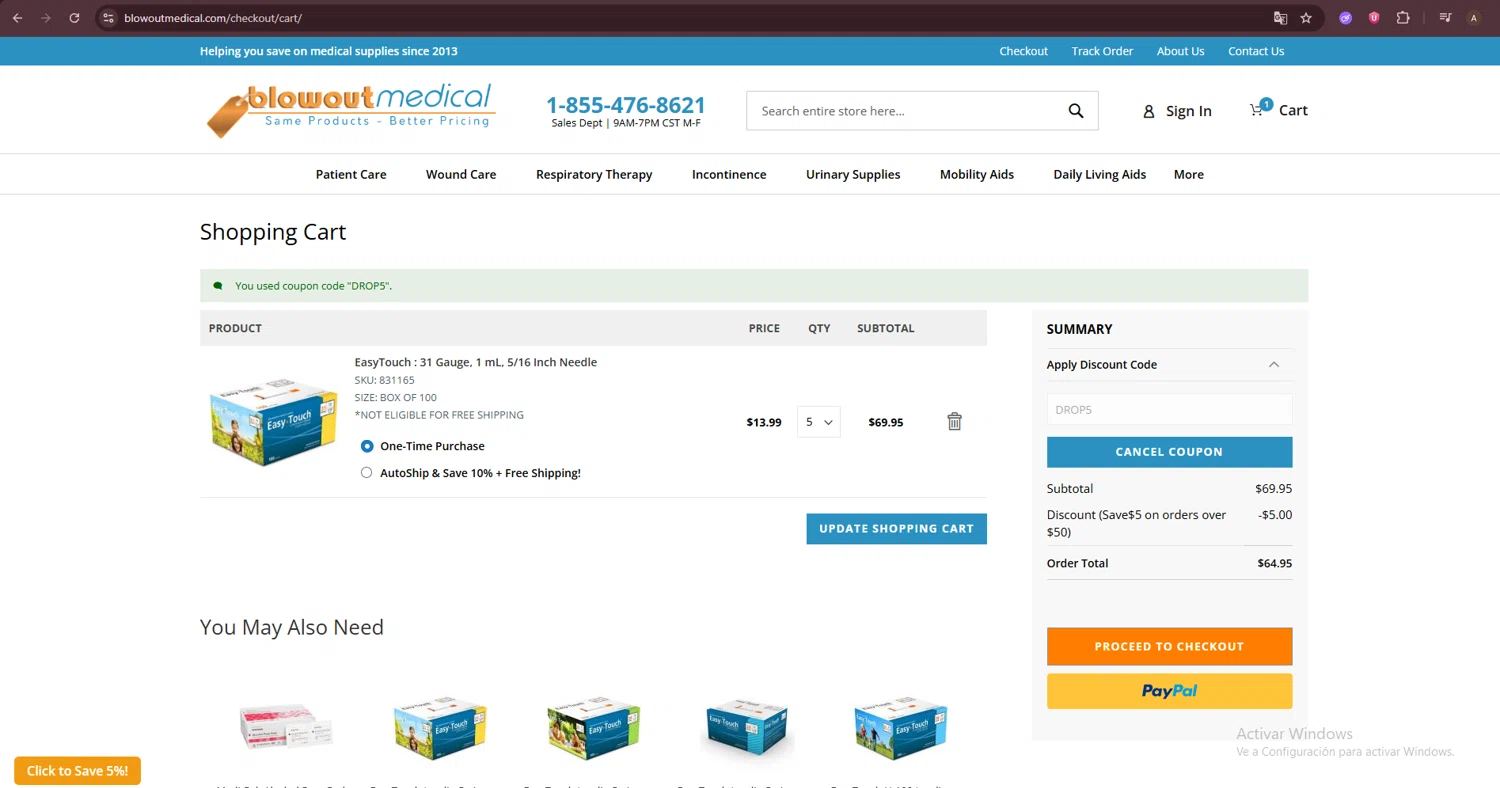Click Update Shopping Cart button

click(896, 529)
